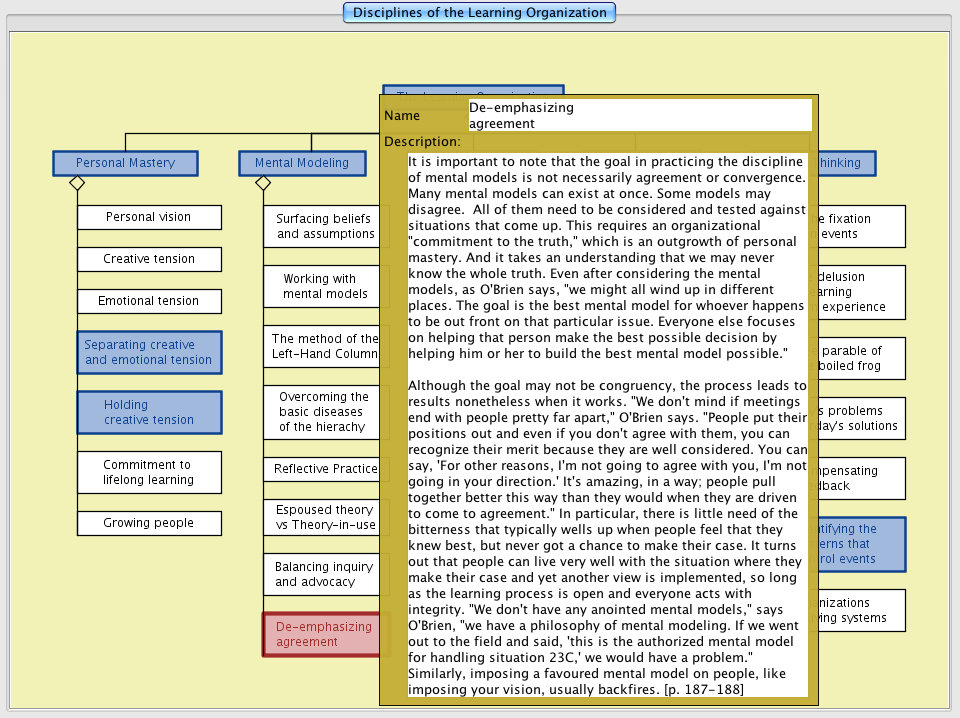Click the Growing people node
This screenshot has width=960, height=718.
(x=149, y=523)
